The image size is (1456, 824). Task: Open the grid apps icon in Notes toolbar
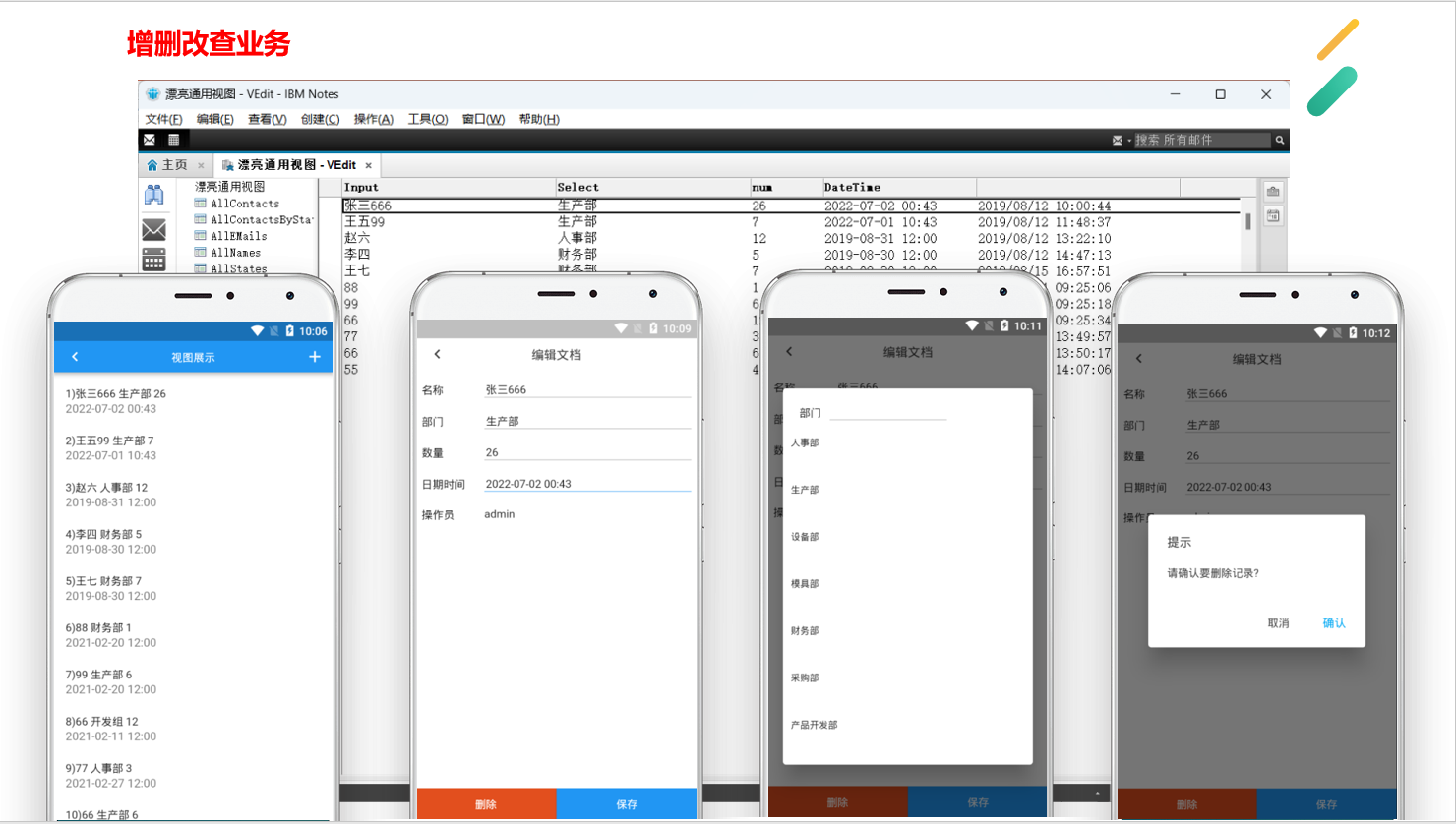[173, 140]
